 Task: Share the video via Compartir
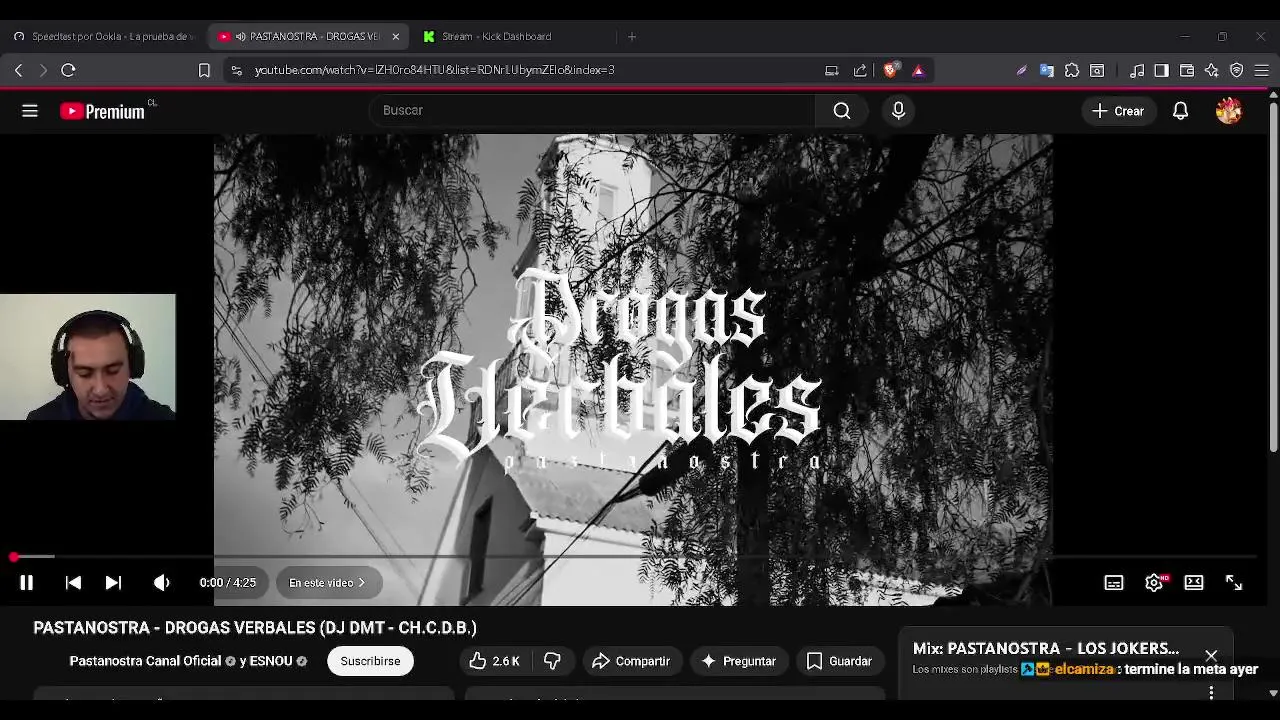631,661
